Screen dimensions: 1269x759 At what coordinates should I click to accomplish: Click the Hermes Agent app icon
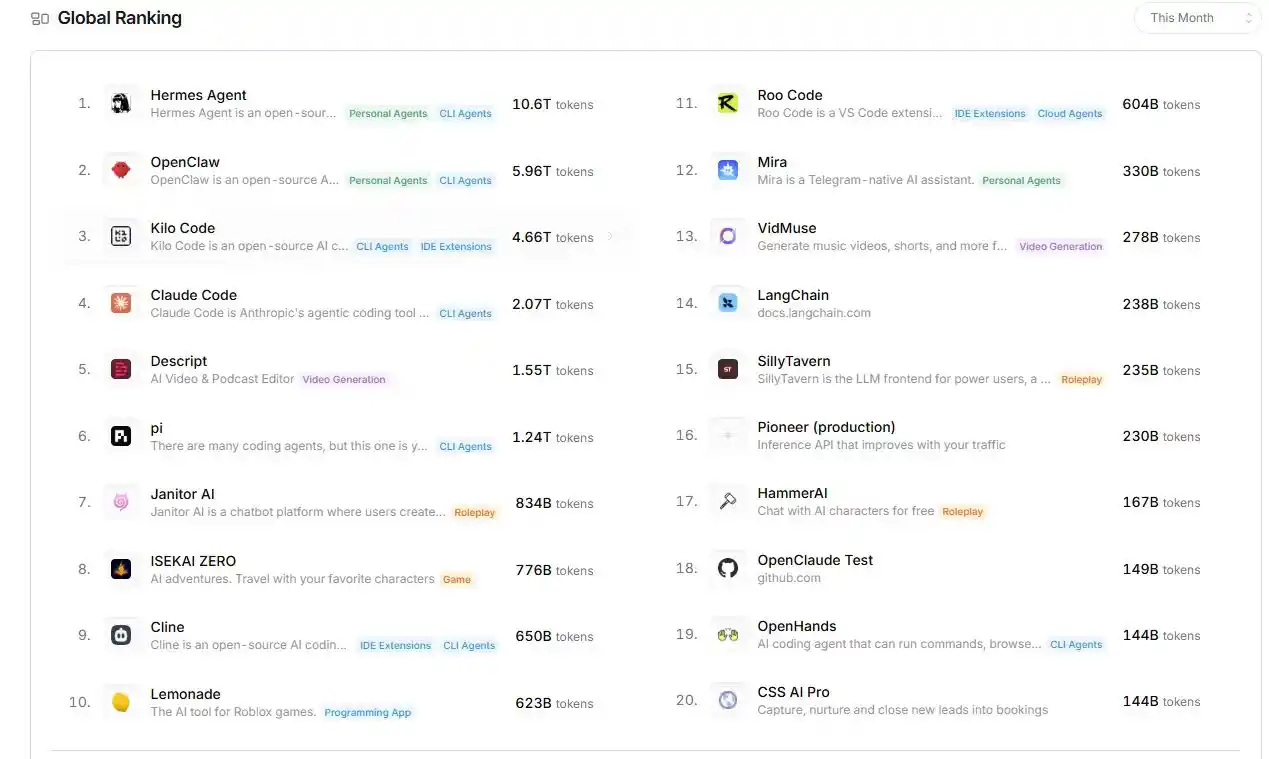[121, 104]
